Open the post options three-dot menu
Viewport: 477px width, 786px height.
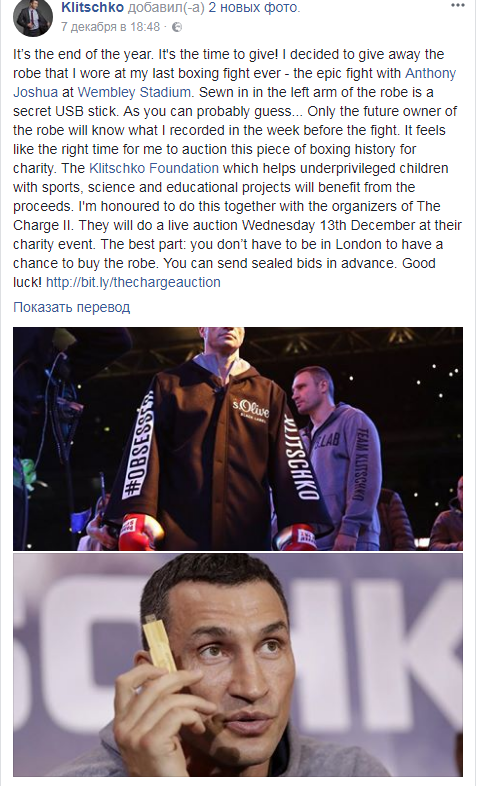tap(457, 6)
